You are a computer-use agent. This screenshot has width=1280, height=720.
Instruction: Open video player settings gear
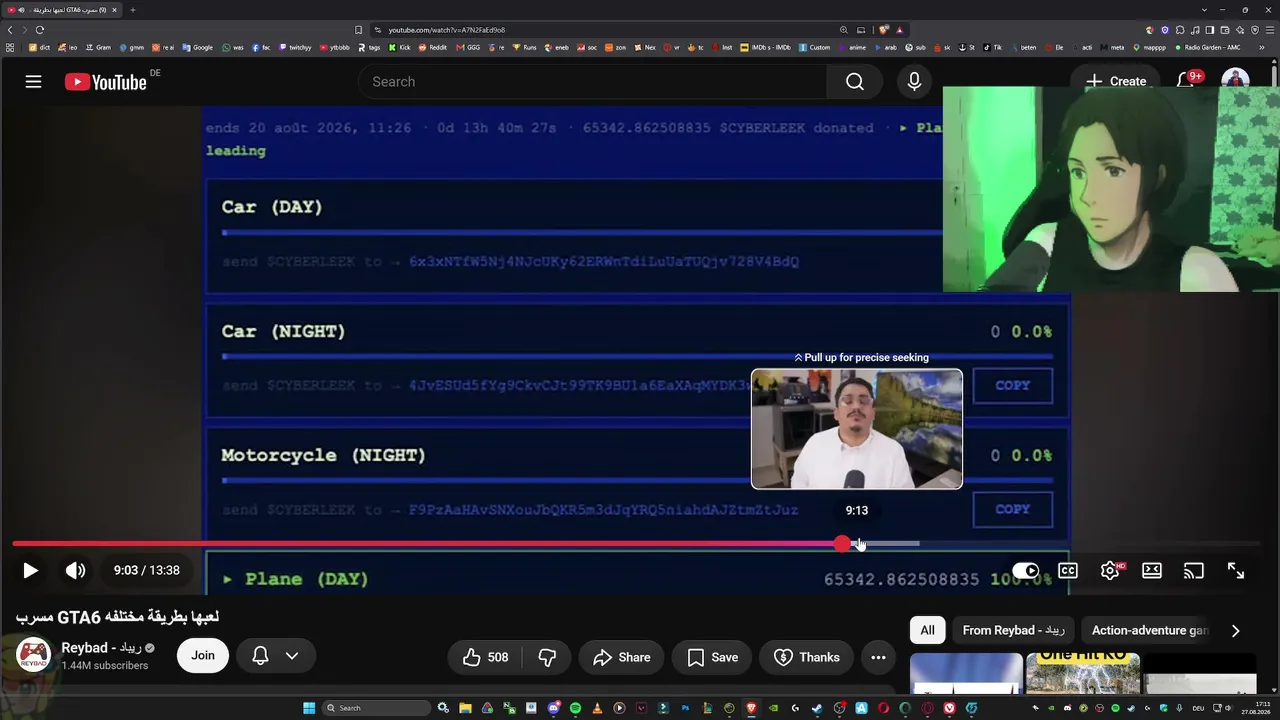coord(1110,571)
